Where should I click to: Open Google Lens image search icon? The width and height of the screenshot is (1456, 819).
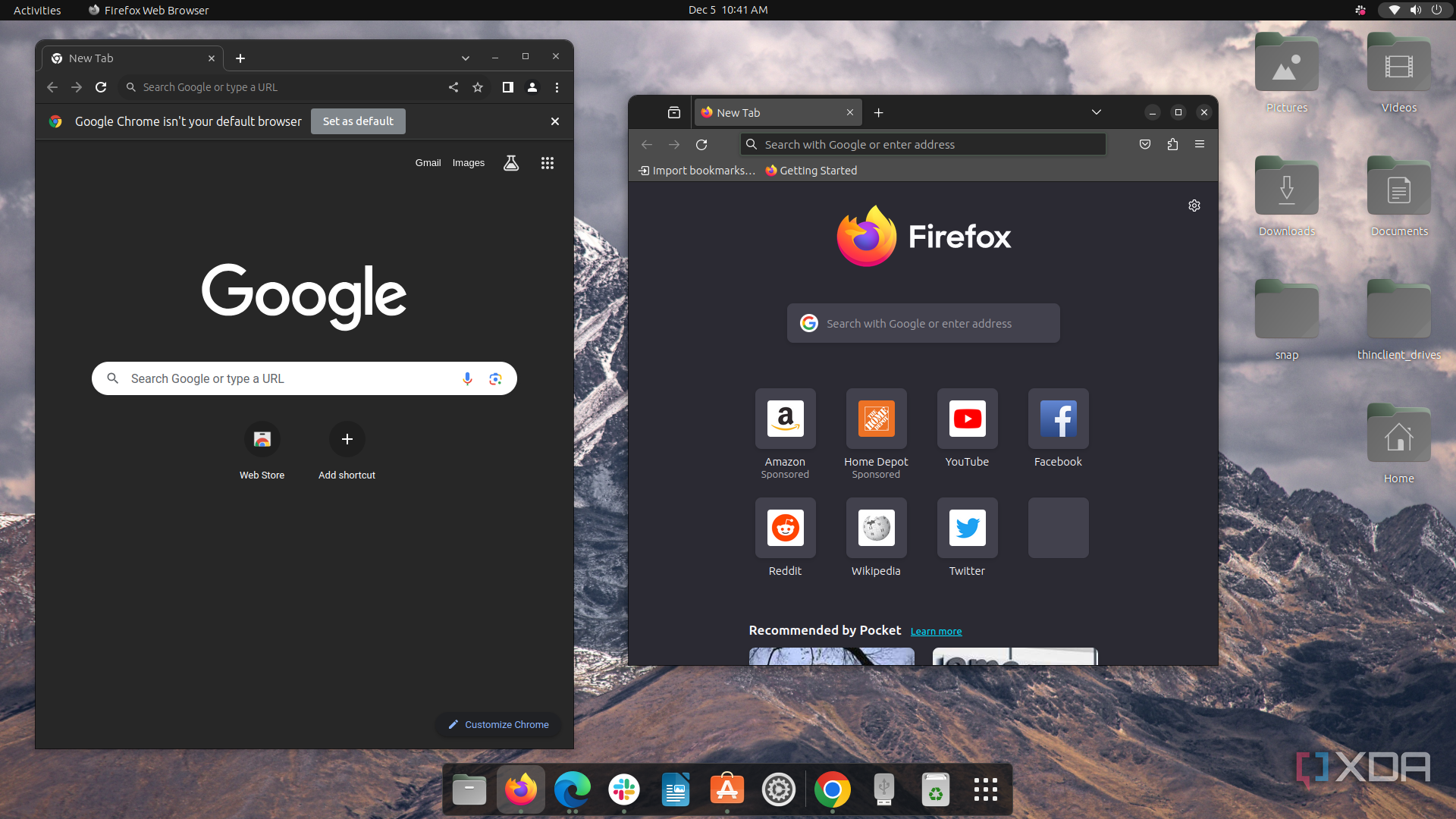click(x=495, y=378)
